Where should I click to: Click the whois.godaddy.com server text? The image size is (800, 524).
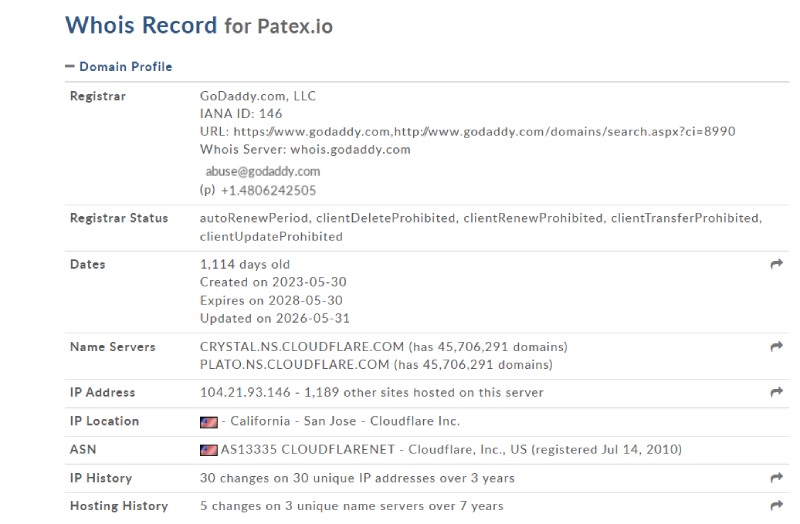[x=351, y=149]
